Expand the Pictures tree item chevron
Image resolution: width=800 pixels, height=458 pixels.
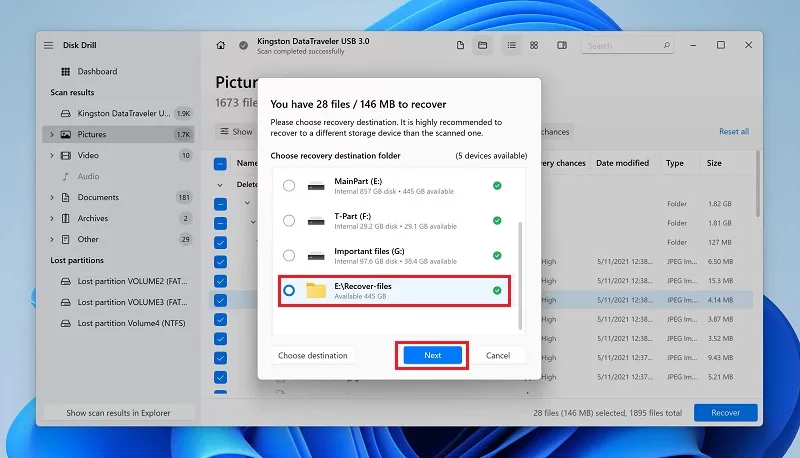pyautogui.click(x=52, y=134)
